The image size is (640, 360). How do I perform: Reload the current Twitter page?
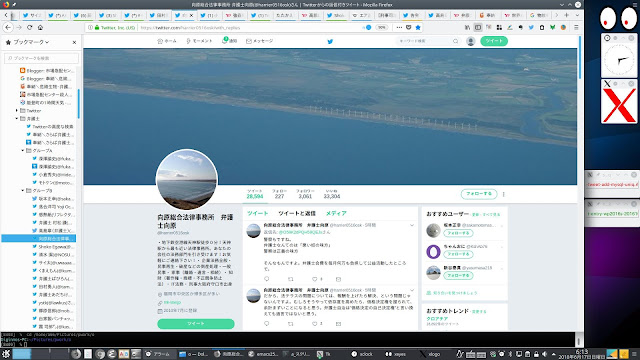click(x=29, y=27)
